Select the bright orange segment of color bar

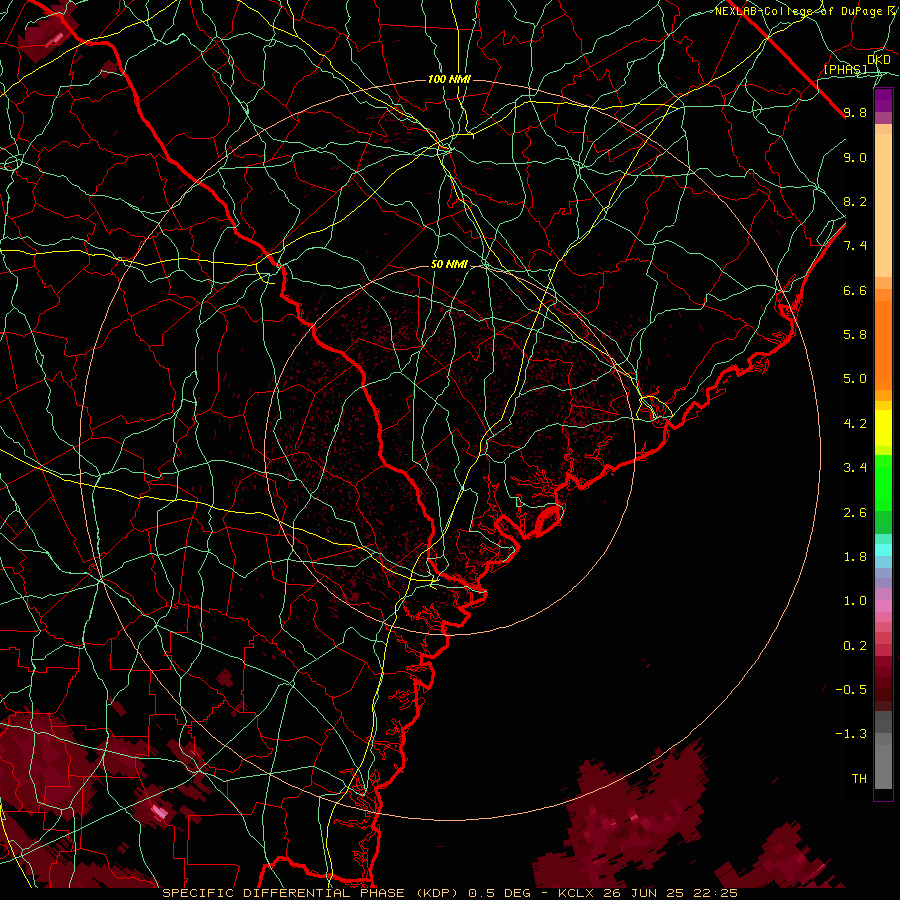(883, 344)
